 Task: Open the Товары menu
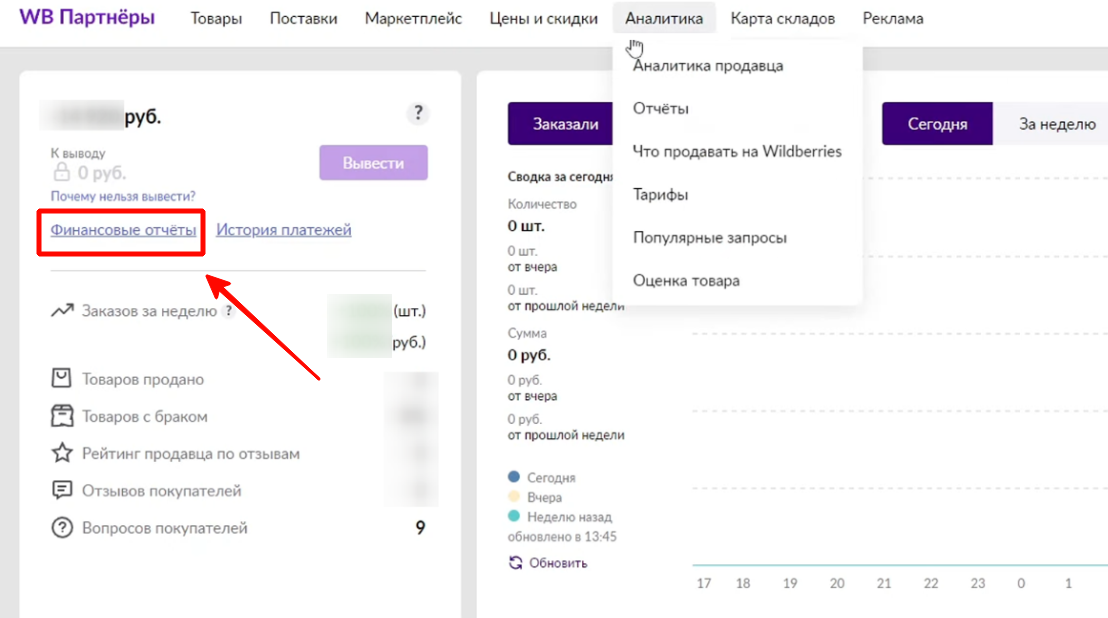click(x=216, y=18)
